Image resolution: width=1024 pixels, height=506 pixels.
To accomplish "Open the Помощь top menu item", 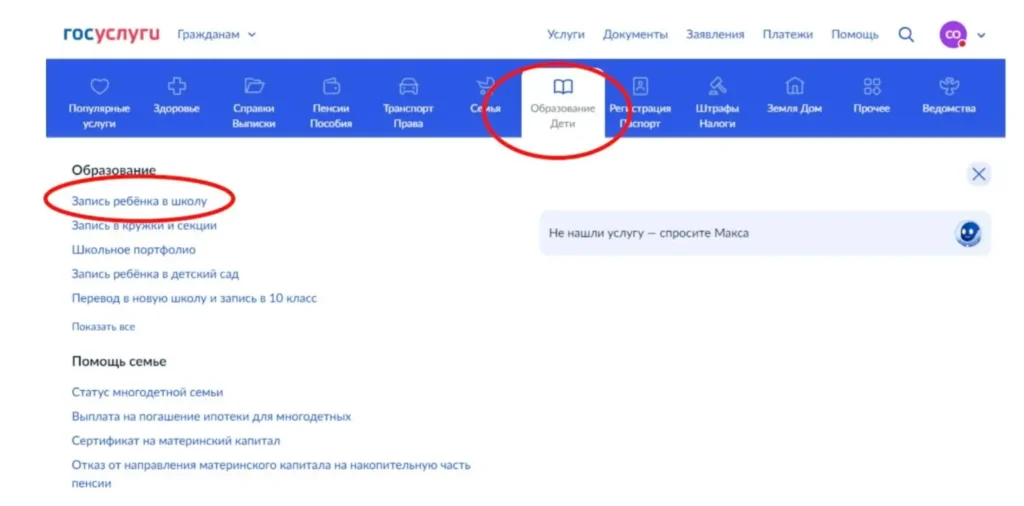I will click(x=854, y=35).
